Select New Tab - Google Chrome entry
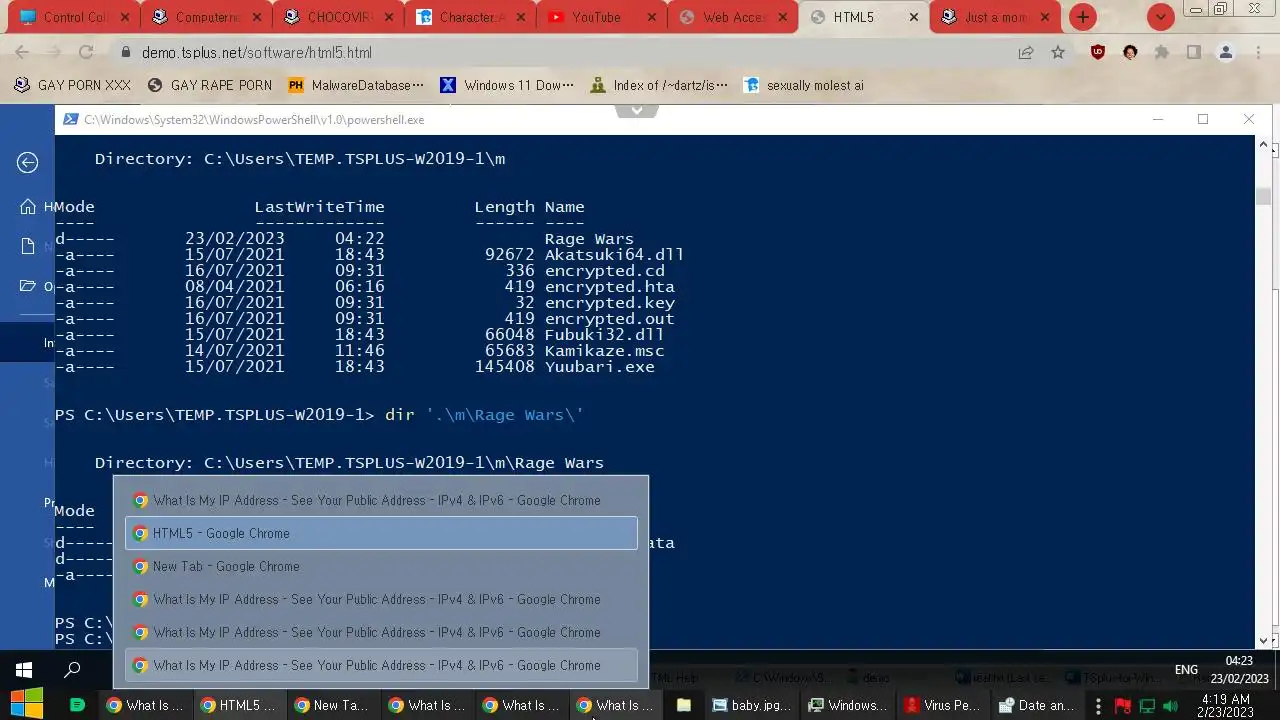 [381, 566]
